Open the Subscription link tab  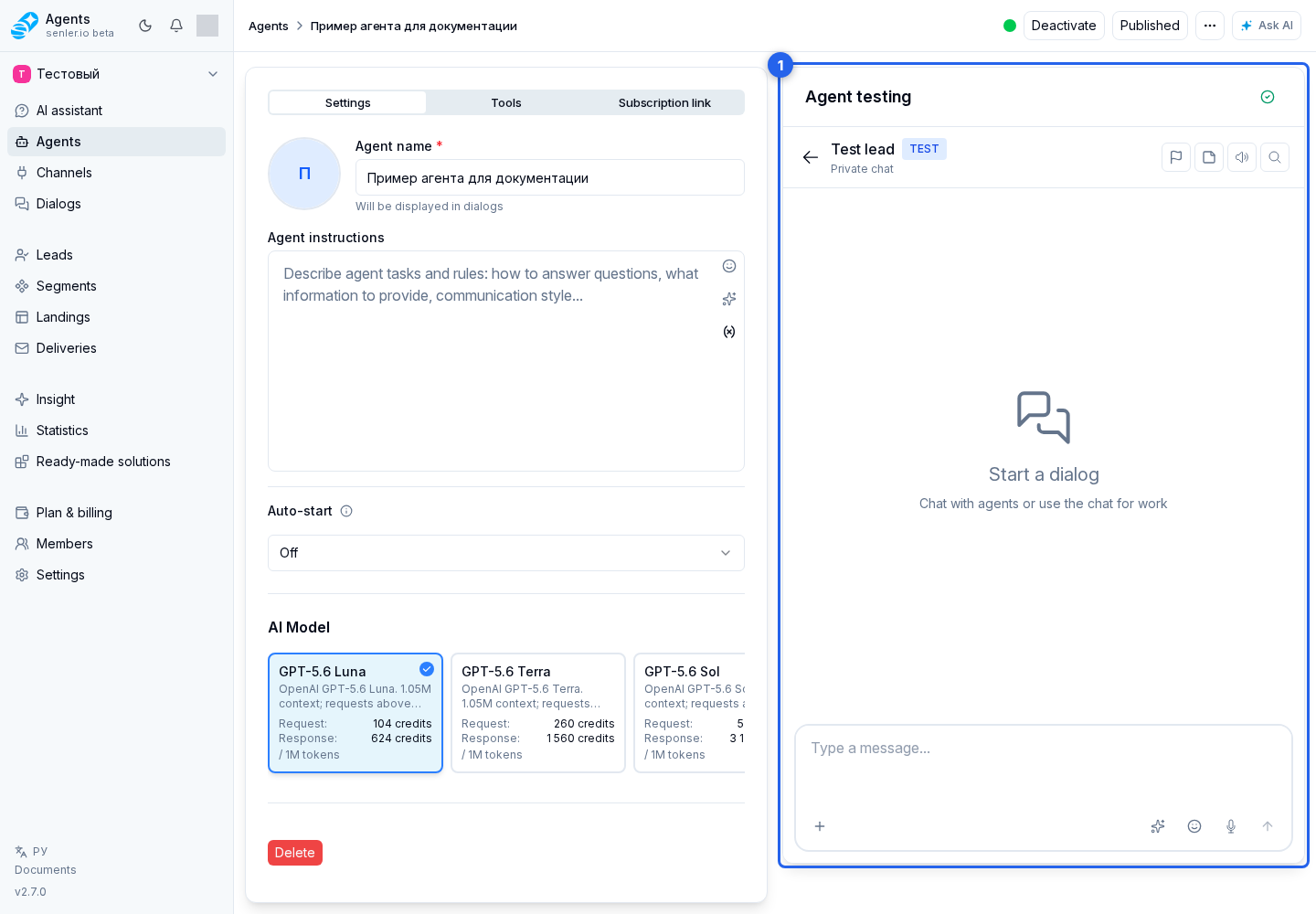click(x=664, y=102)
